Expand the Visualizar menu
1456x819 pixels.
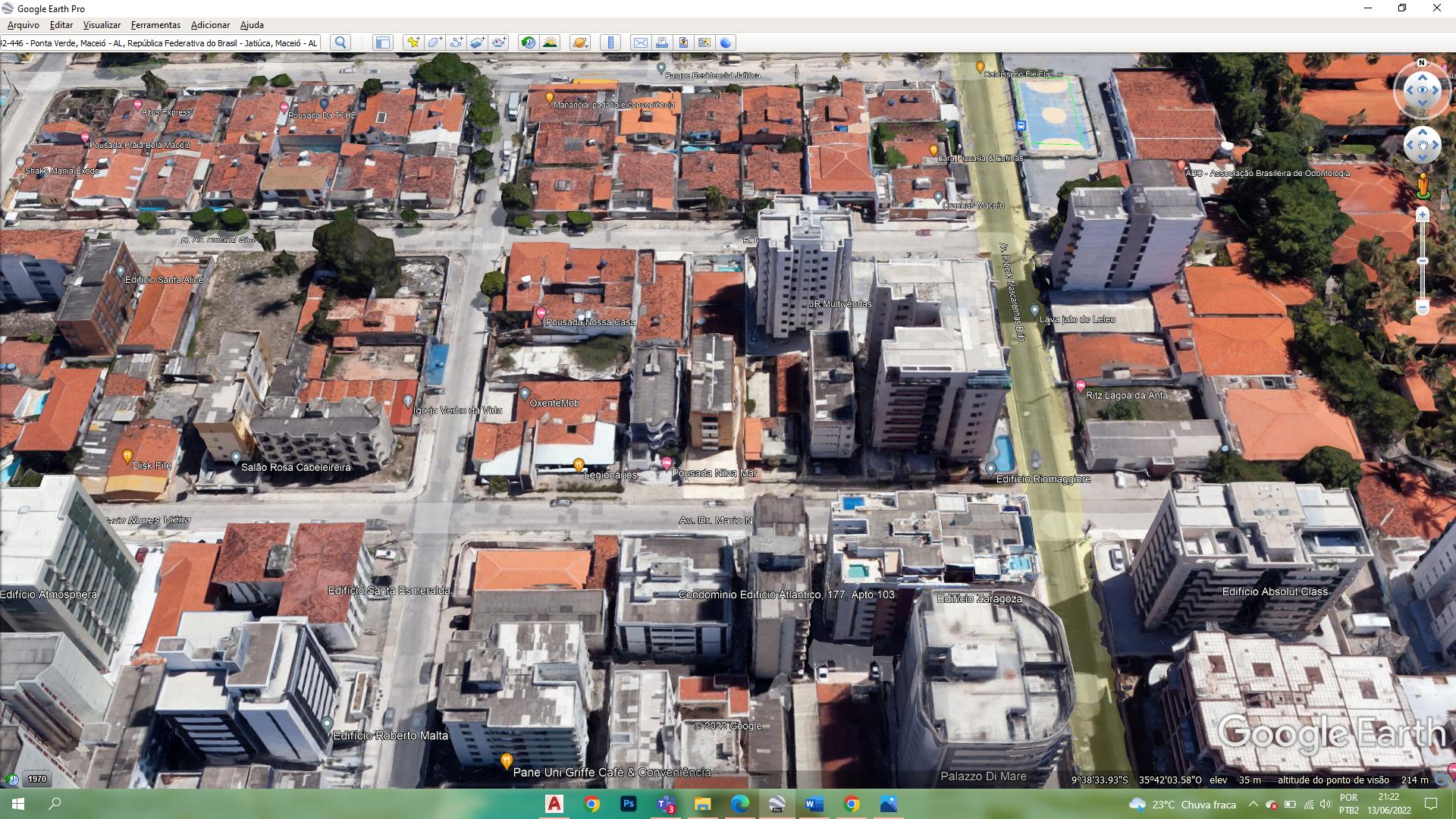pos(102,25)
